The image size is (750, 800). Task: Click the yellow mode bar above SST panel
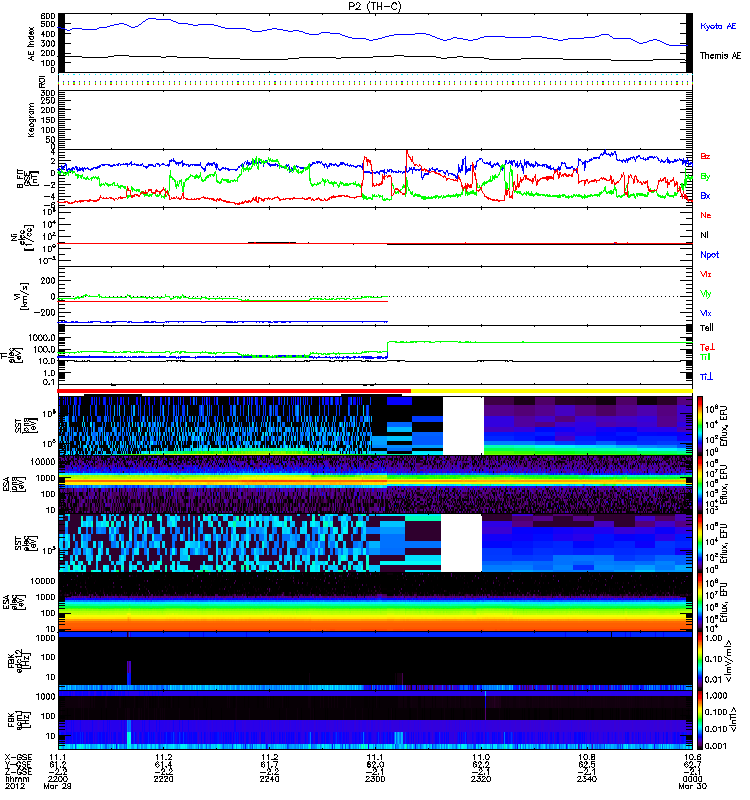(x=552, y=391)
